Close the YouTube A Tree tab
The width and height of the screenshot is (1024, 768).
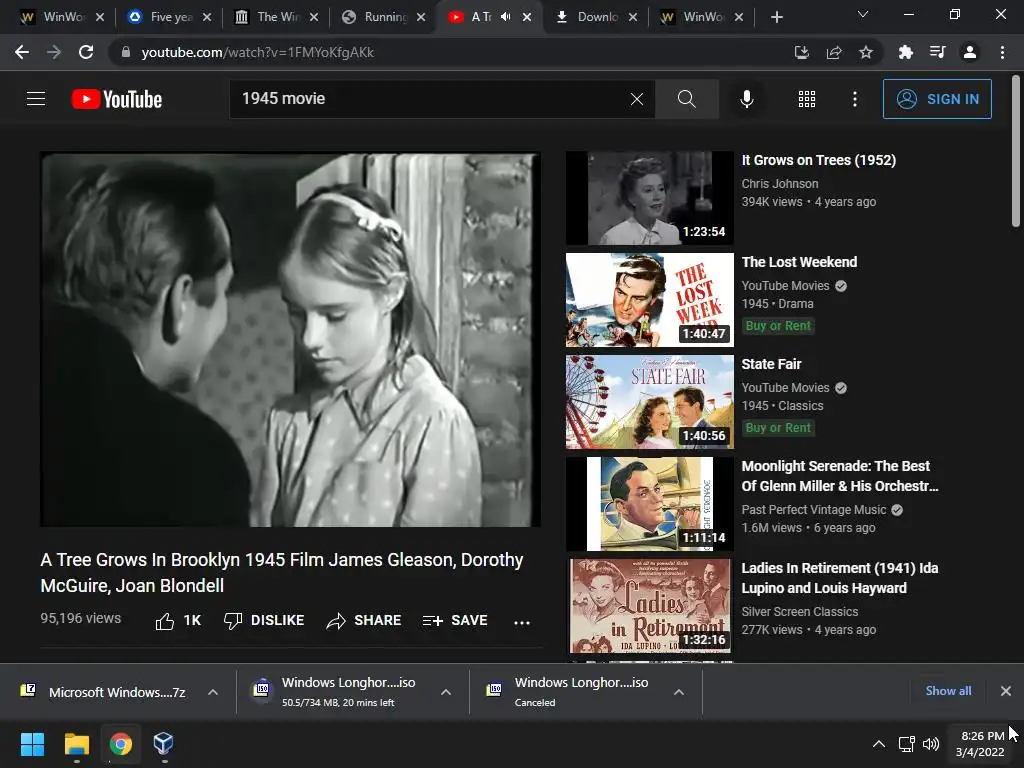coord(527,17)
